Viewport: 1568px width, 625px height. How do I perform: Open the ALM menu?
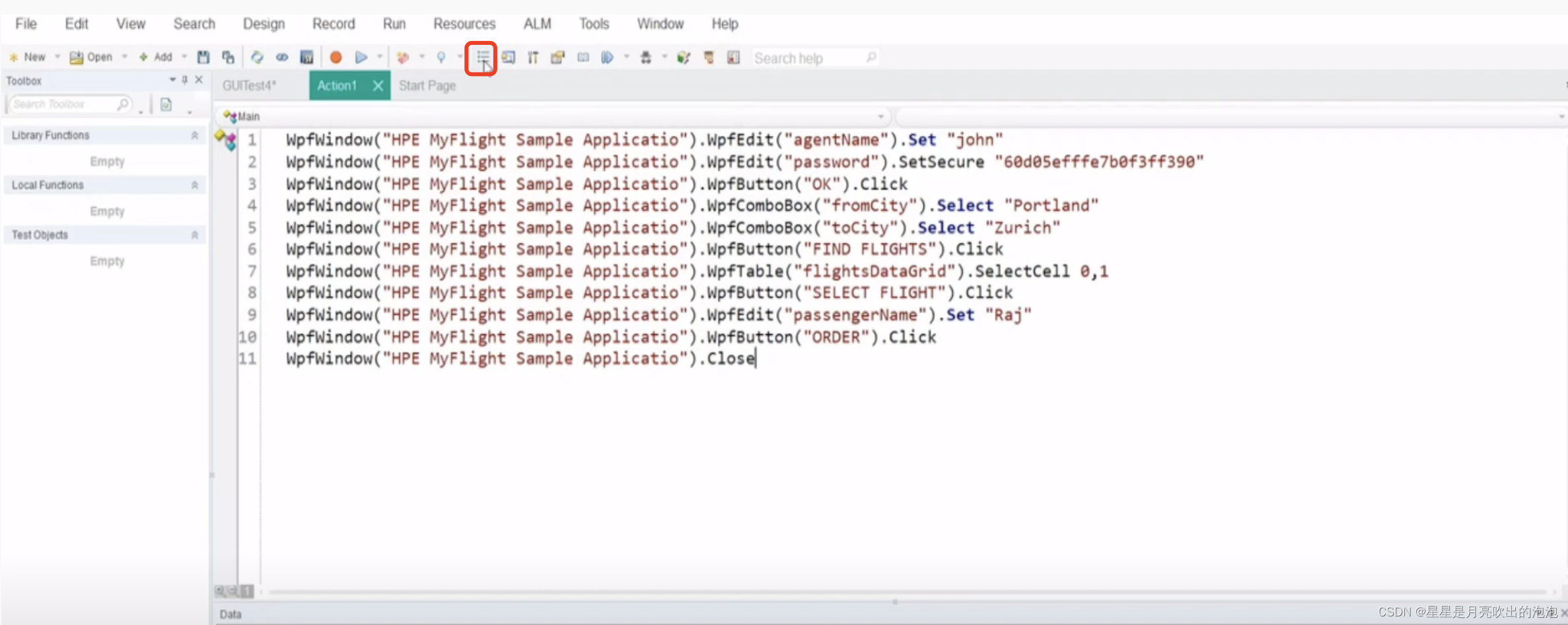537,24
